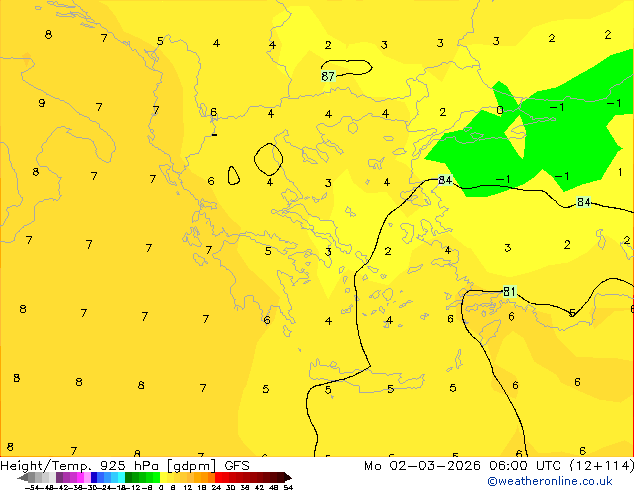Image resolution: width=634 pixels, height=490 pixels.
Task: Click the round closed contour over northern Greece
Action: click(268, 159)
